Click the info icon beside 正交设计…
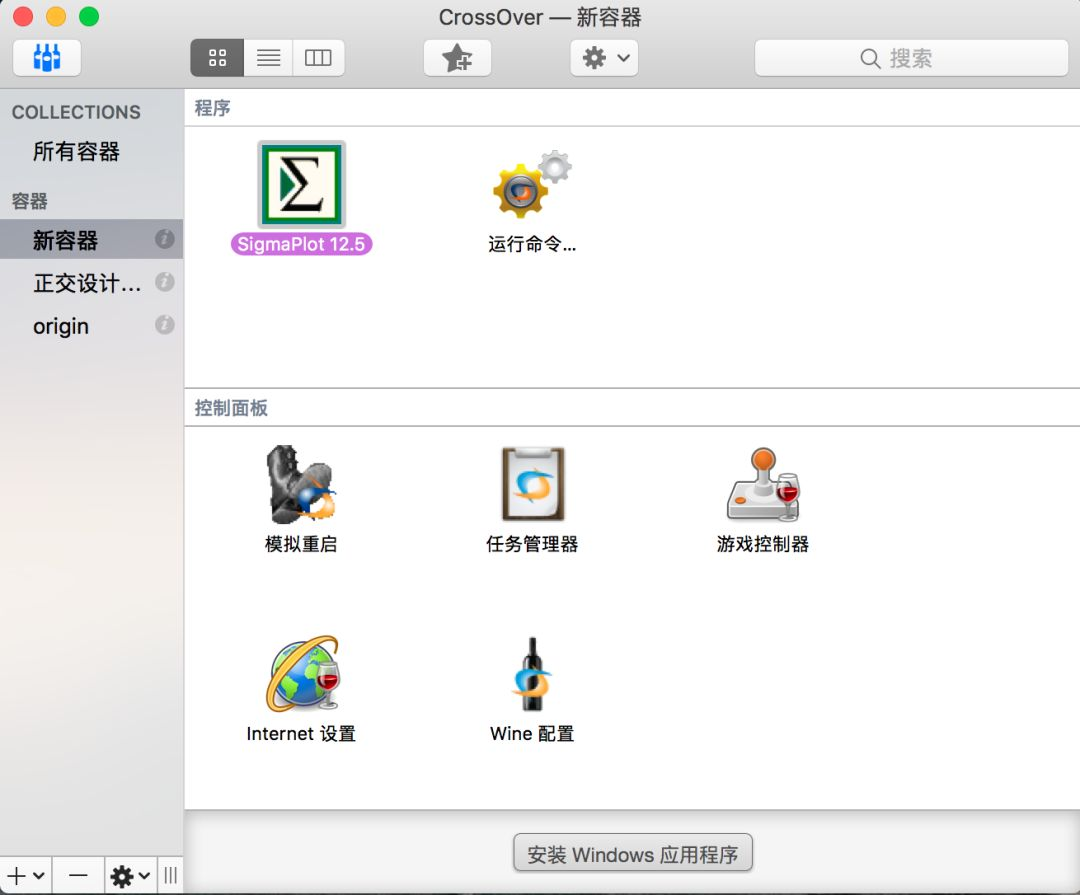The height and width of the screenshot is (895, 1080). (x=165, y=282)
